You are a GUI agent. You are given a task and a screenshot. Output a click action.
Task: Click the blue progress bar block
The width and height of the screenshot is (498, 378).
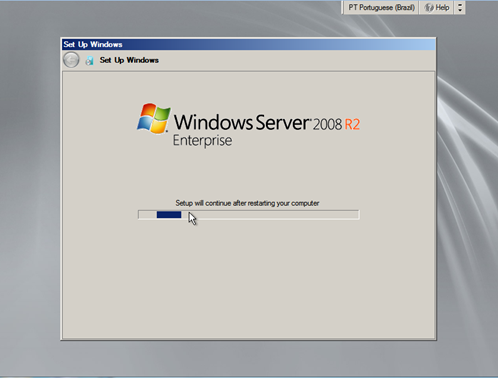click(169, 215)
